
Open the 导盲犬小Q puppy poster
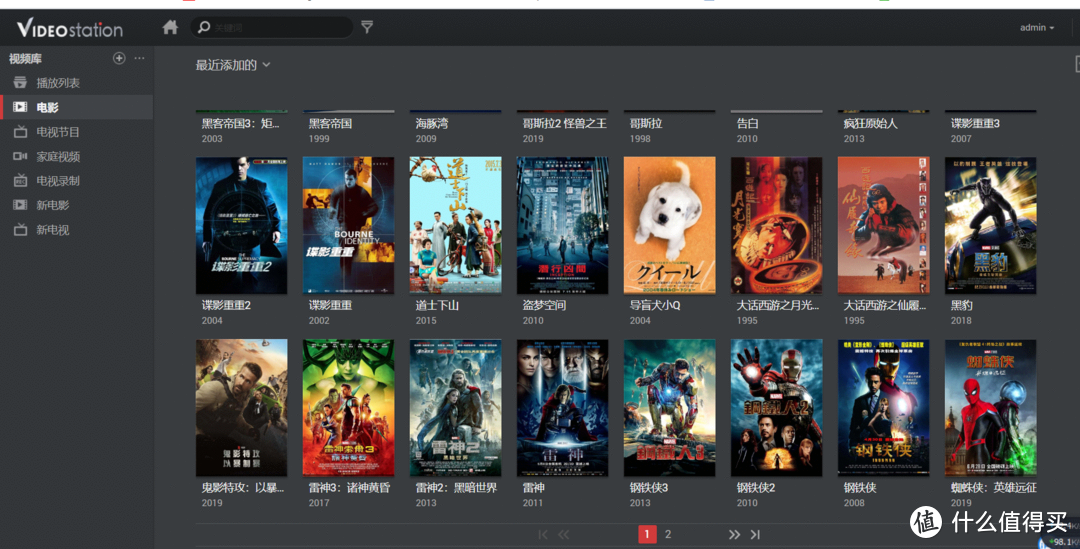(x=669, y=225)
